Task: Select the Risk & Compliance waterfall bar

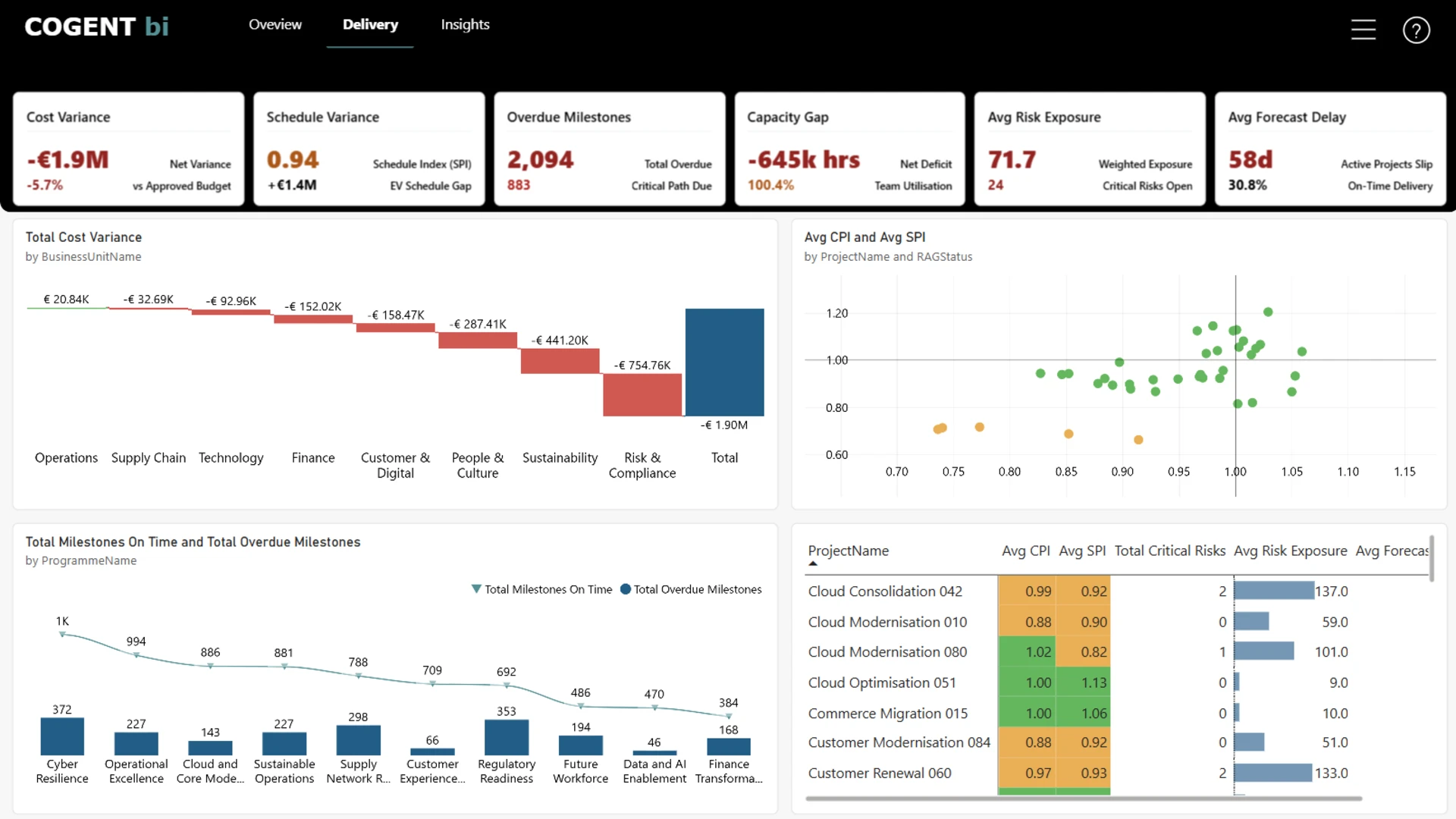Action: point(642,395)
